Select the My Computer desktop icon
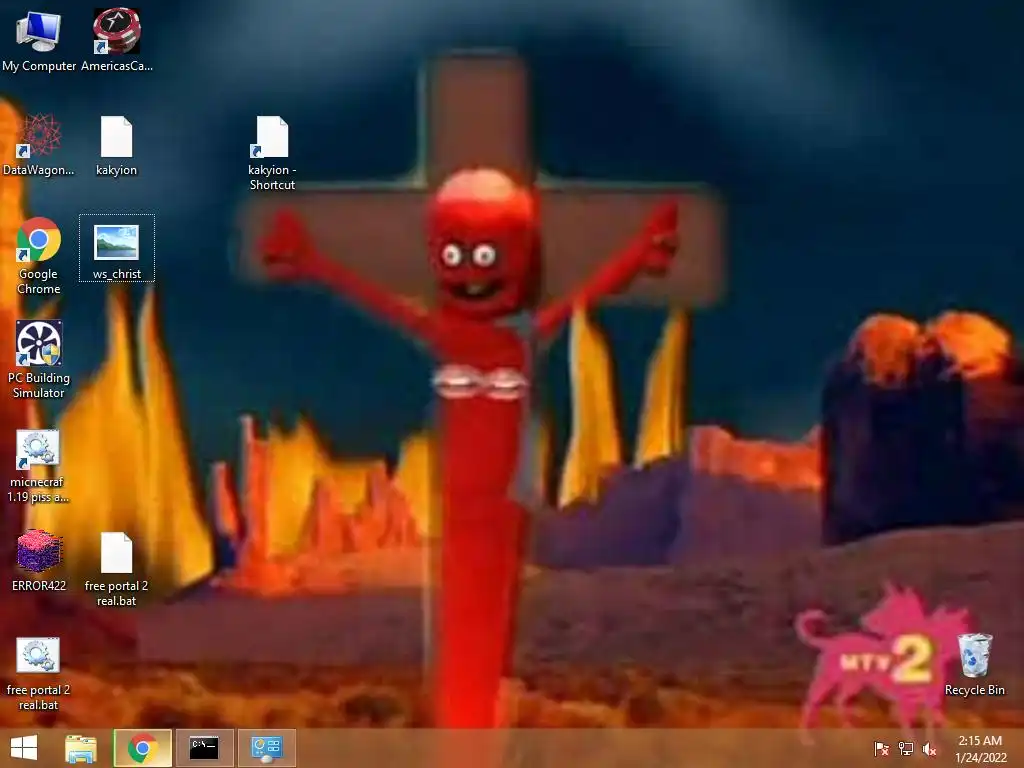The image size is (1024, 768). [x=39, y=39]
